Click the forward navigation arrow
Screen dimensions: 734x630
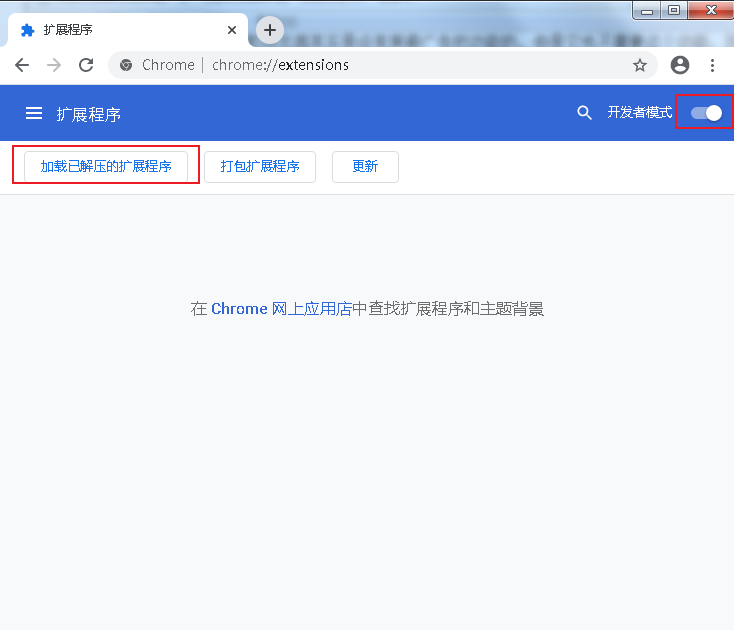click(54, 65)
